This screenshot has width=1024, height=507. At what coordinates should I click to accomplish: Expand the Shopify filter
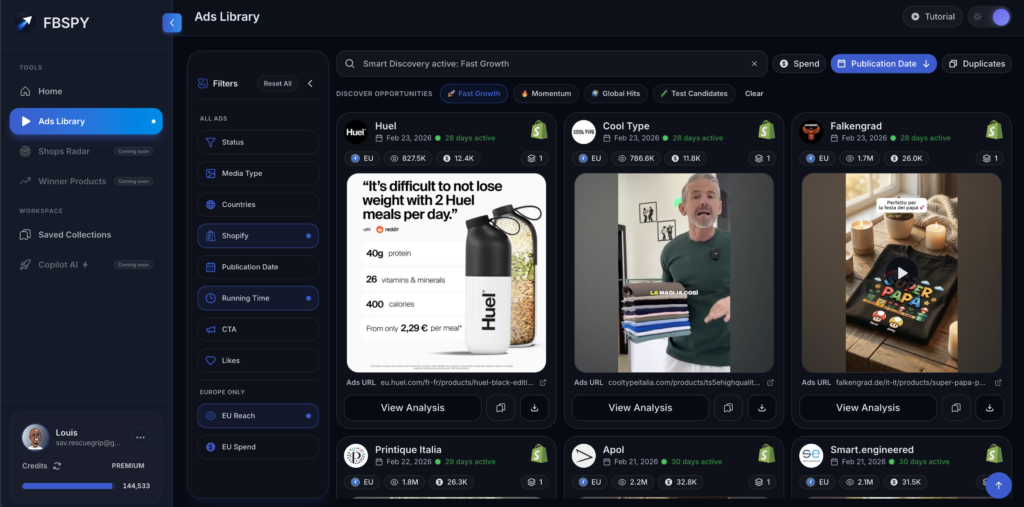pos(258,236)
